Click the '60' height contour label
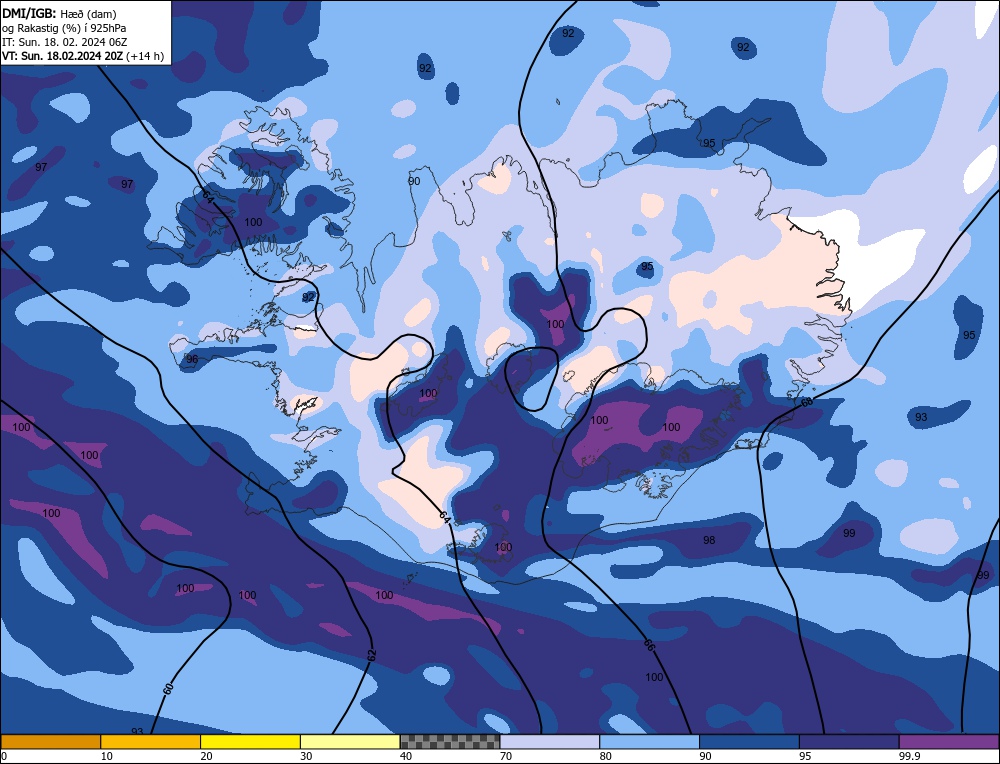Screen dimensions: 1000x764 click(x=168, y=689)
